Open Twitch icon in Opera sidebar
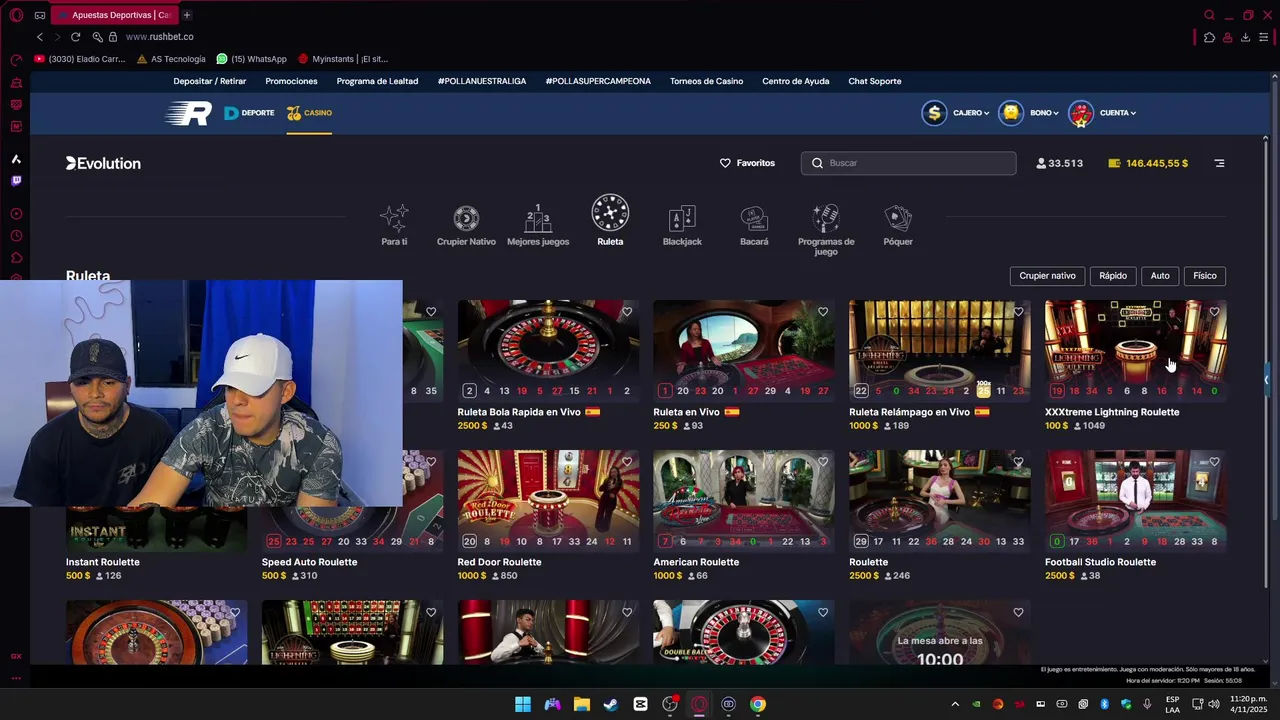 tap(16, 181)
